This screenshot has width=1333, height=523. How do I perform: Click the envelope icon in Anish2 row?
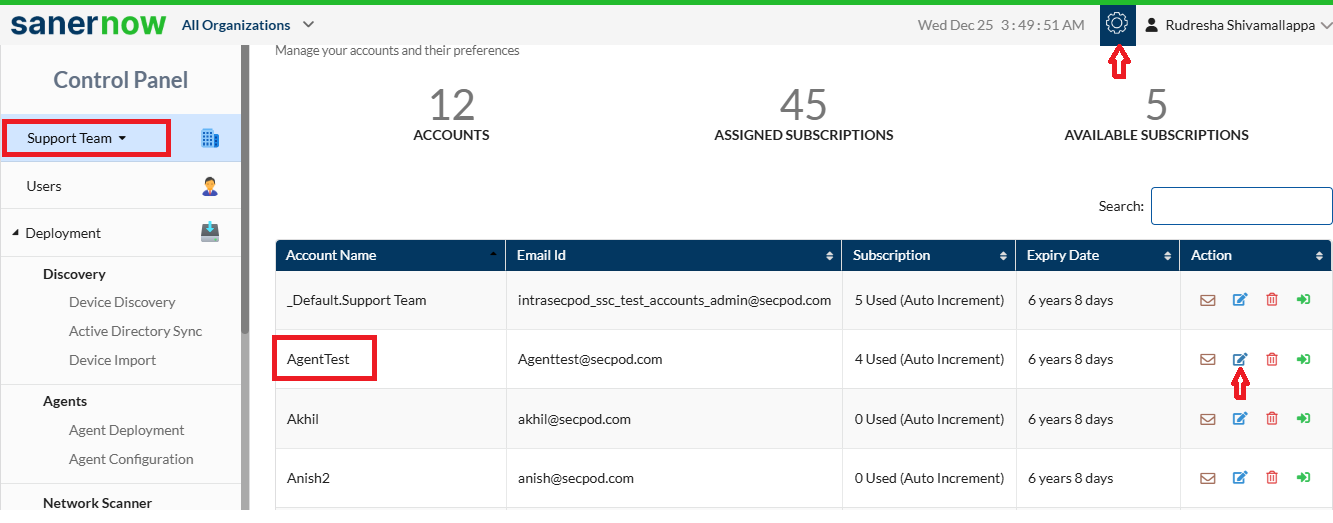[x=1208, y=478]
